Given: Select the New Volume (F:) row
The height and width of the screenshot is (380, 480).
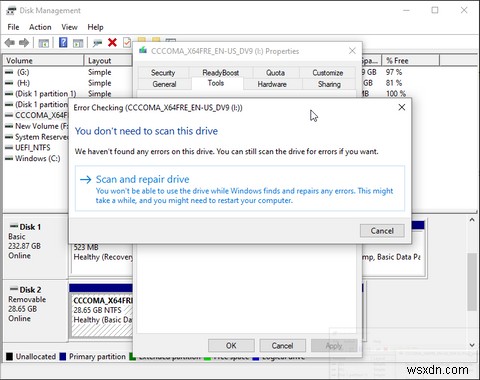Looking at the screenshot, I should 36,126.
